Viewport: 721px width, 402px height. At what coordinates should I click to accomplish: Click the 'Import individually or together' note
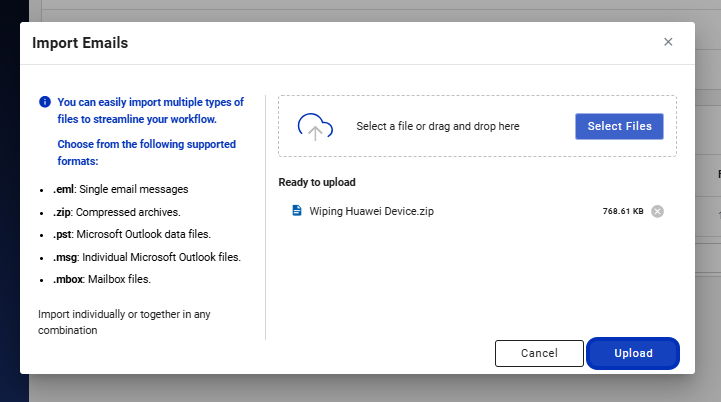pyautogui.click(x=124, y=322)
